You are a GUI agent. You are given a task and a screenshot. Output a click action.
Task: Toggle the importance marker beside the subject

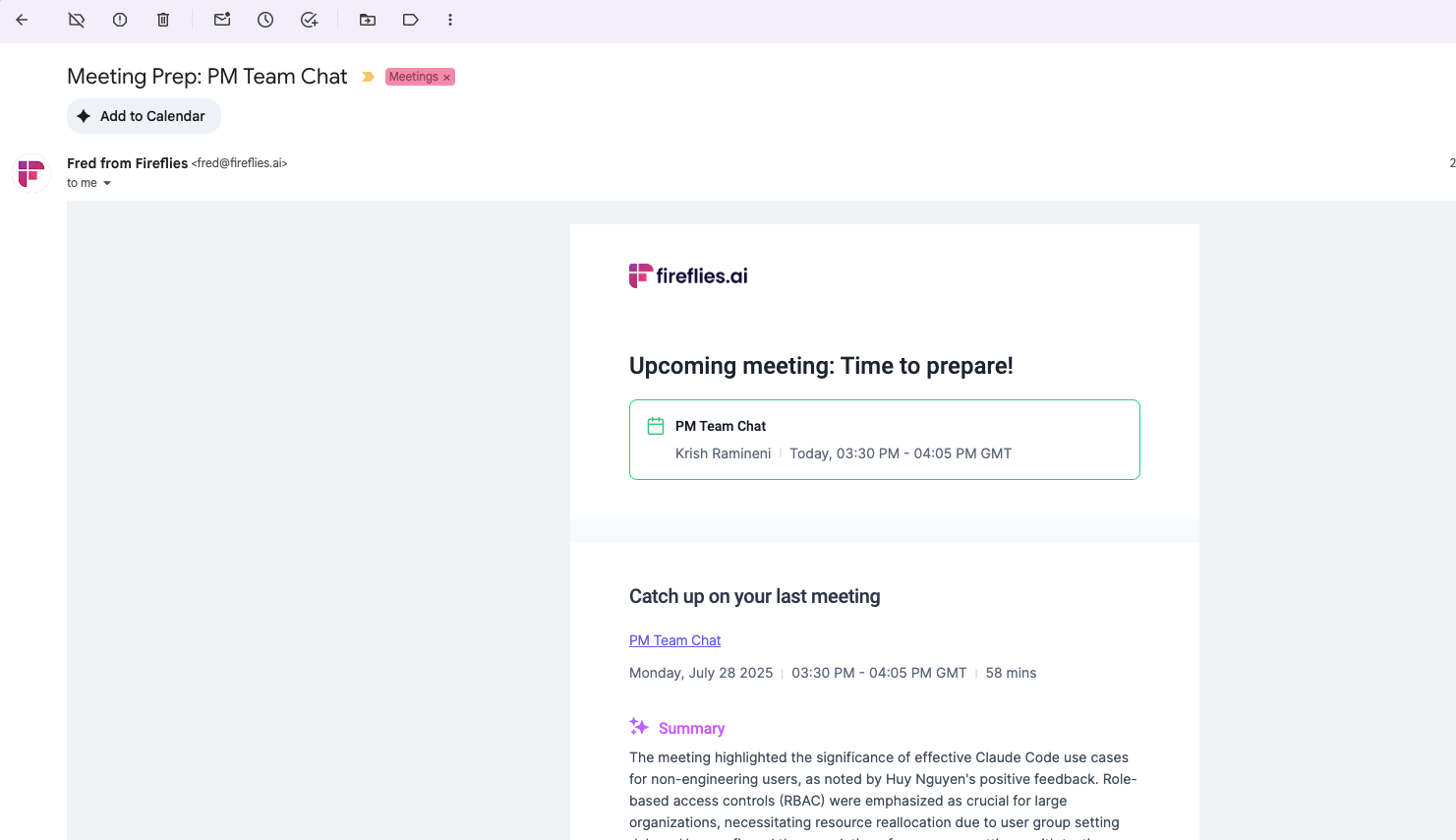coord(368,76)
